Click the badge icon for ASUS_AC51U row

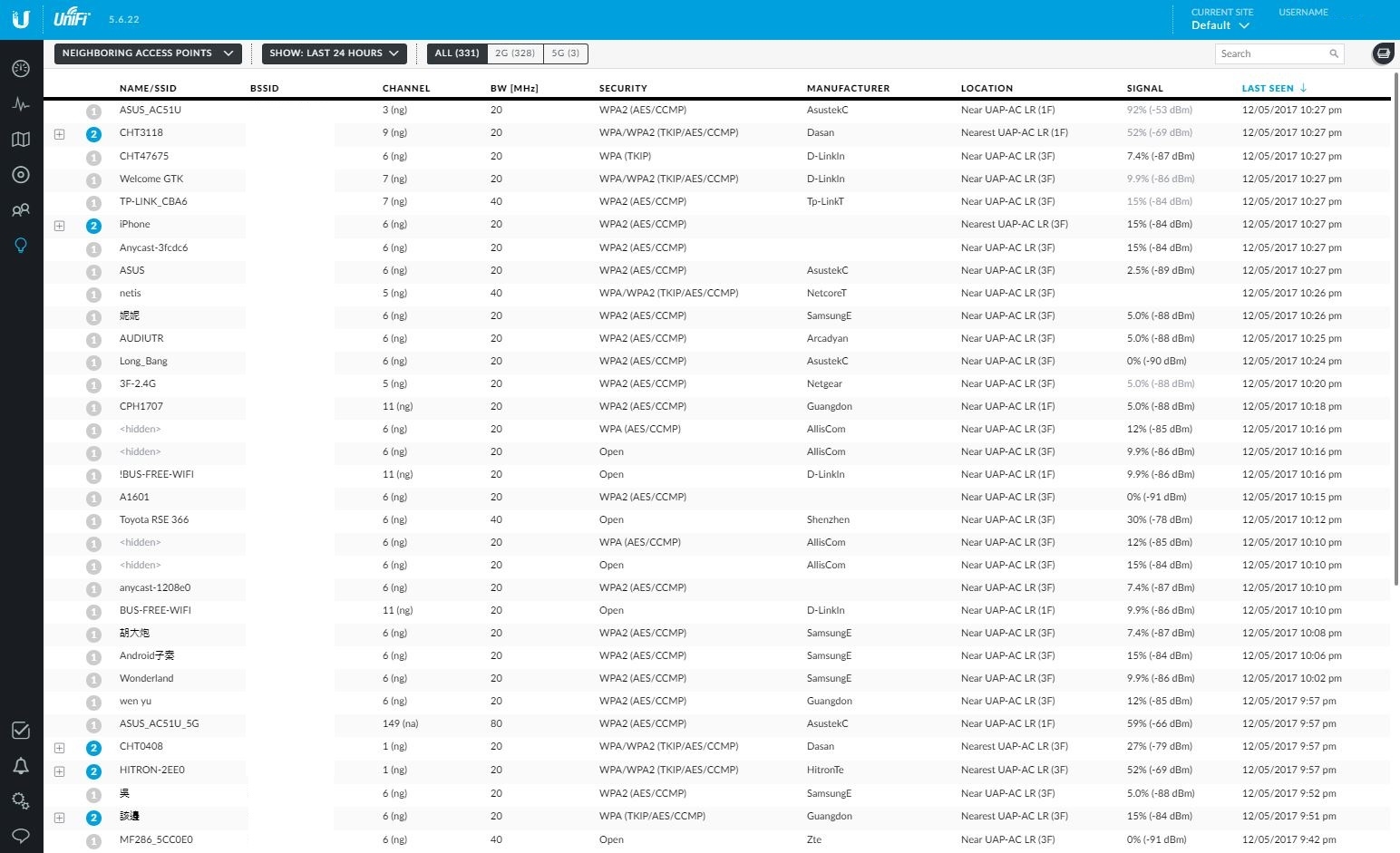point(93,111)
